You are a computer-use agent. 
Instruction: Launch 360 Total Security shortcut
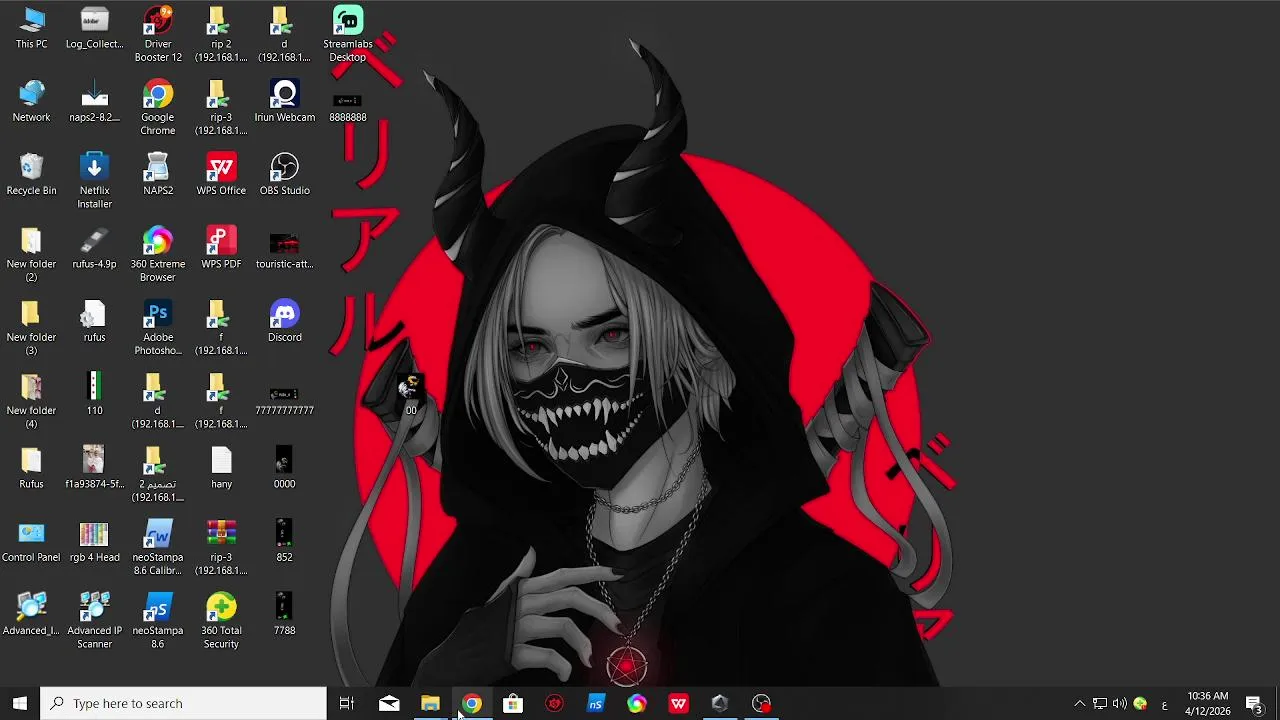[x=221, y=620]
